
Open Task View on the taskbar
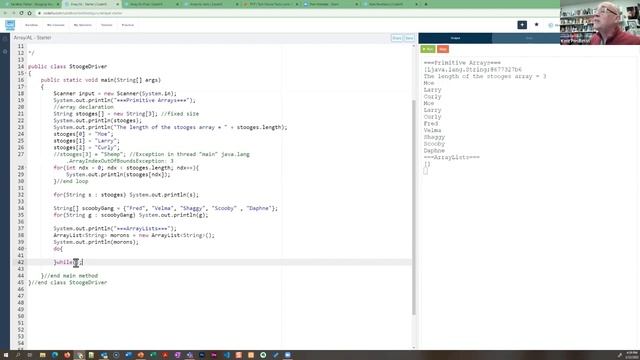coord(30,355)
